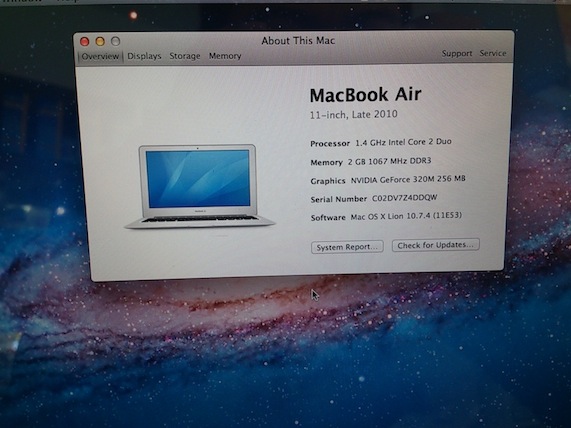
Task: Click the gray zoom window button
Action: [x=115, y=41]
